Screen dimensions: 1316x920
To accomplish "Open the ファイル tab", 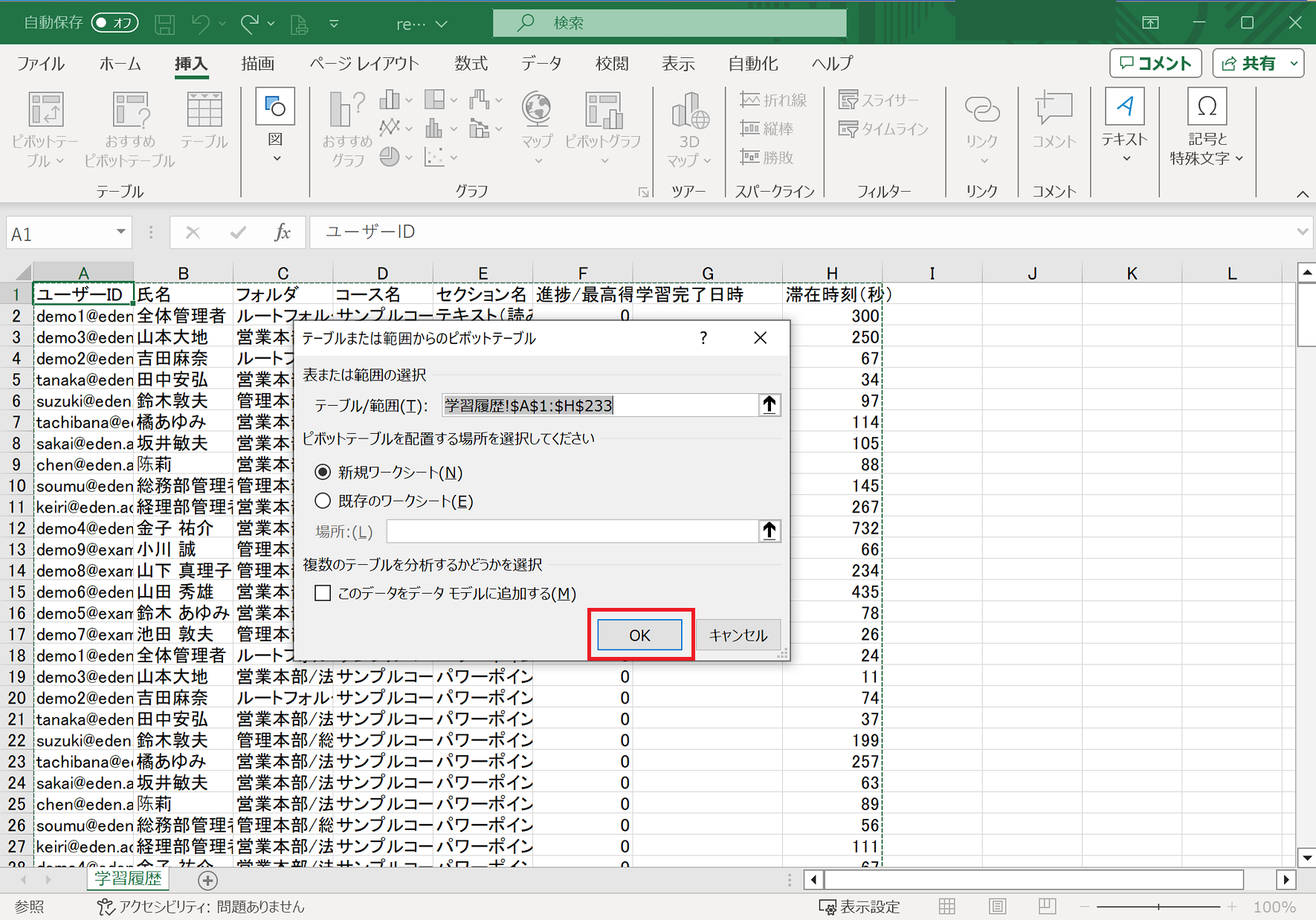I will pyautogui.click(x=40, y=64).
